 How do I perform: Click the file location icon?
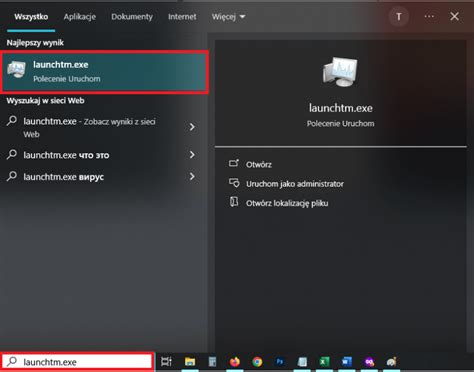pyautogui.click(x=234, y=202)
